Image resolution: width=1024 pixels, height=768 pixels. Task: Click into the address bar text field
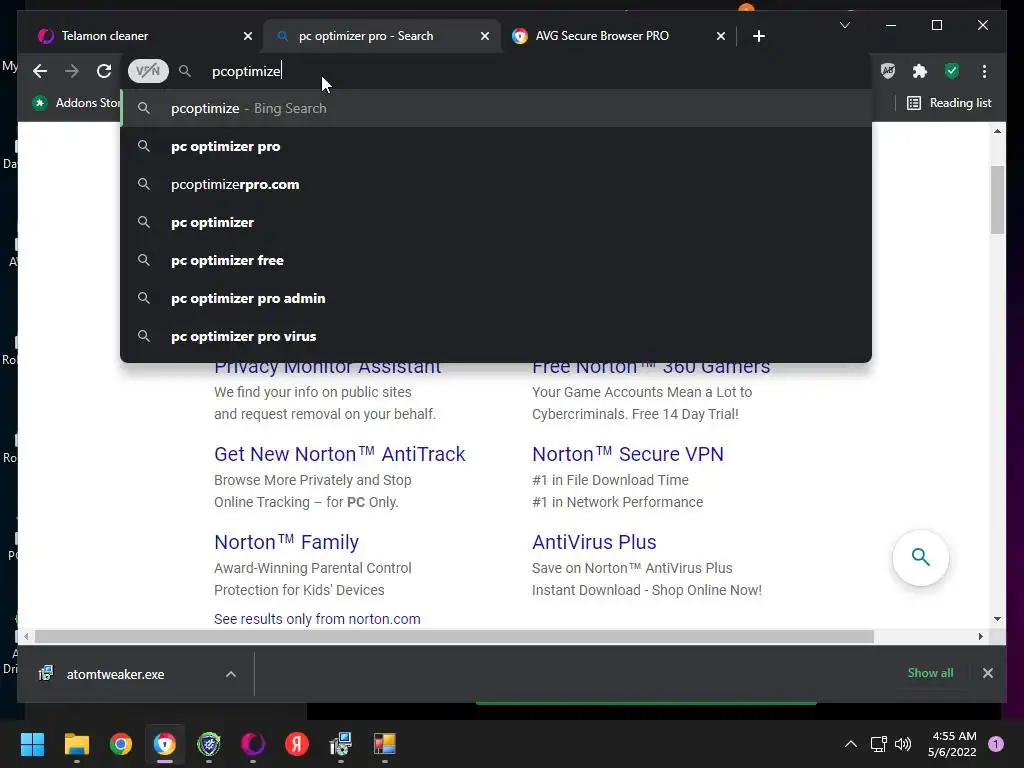tap(522, 71)
